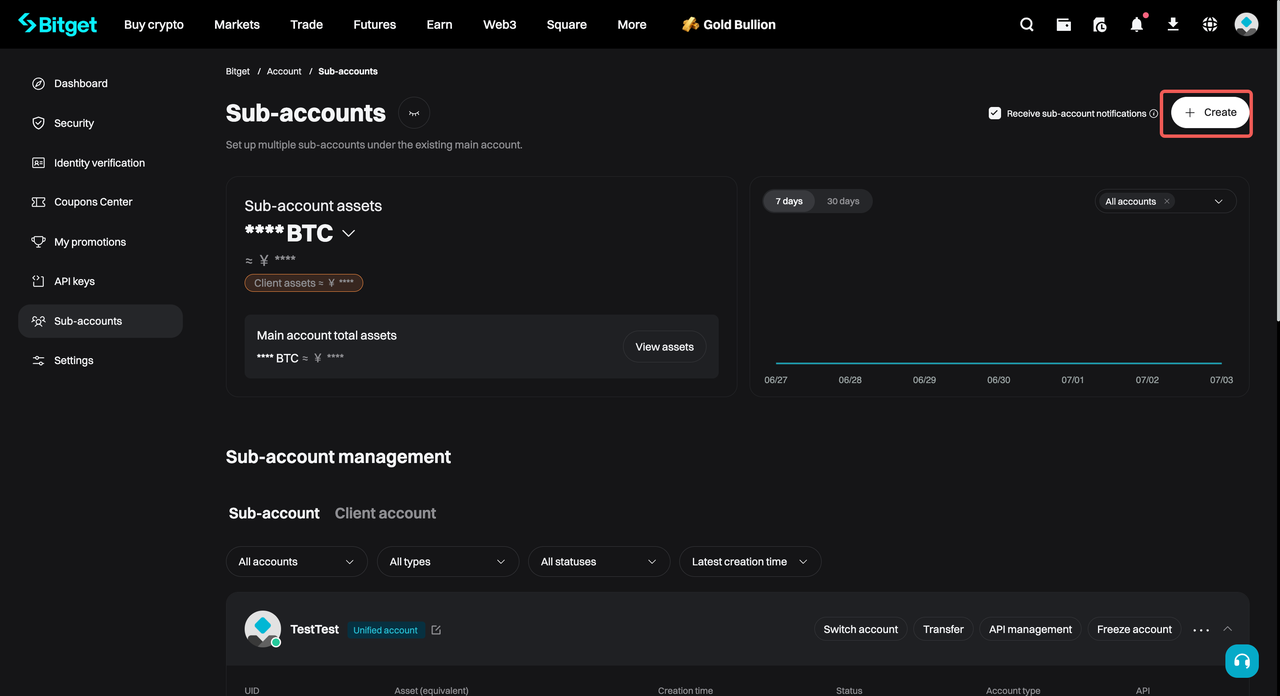
Task: Select the 7 days range
Action: click(789, 201)
